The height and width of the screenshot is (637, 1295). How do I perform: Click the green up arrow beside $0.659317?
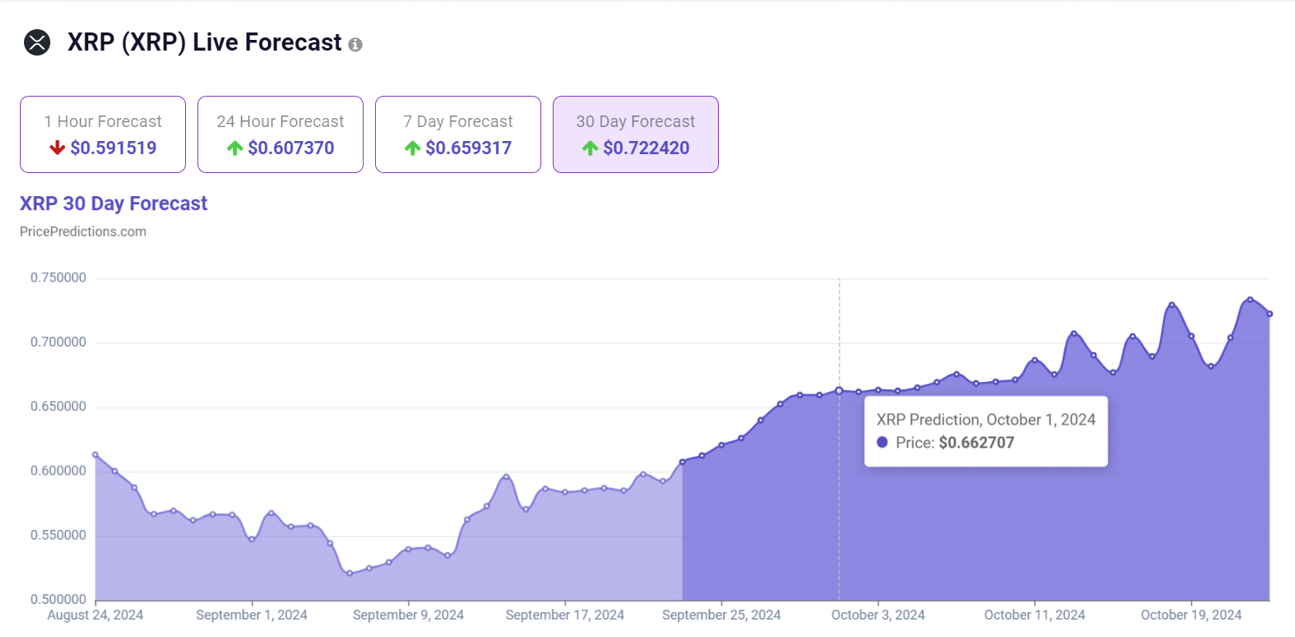[x=412, y=148]
